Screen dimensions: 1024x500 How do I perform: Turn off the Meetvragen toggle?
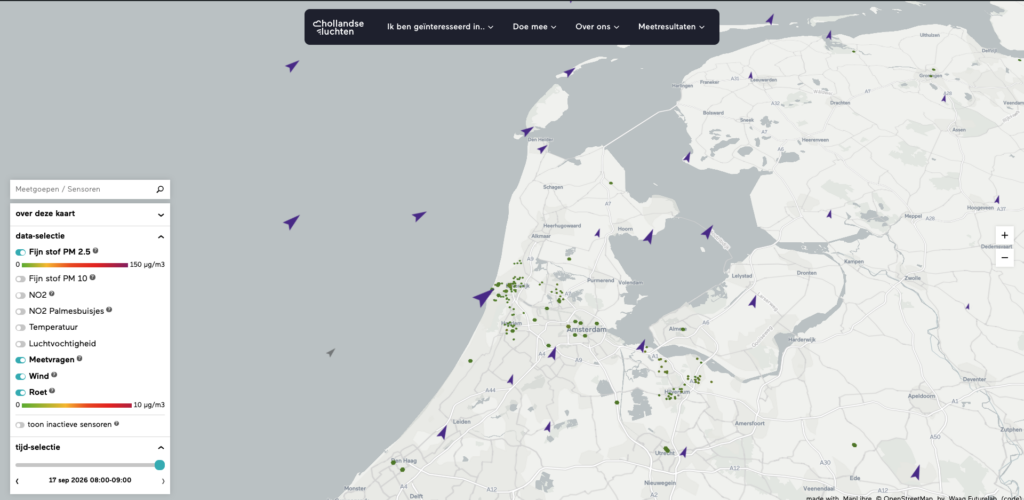(21, 360)
